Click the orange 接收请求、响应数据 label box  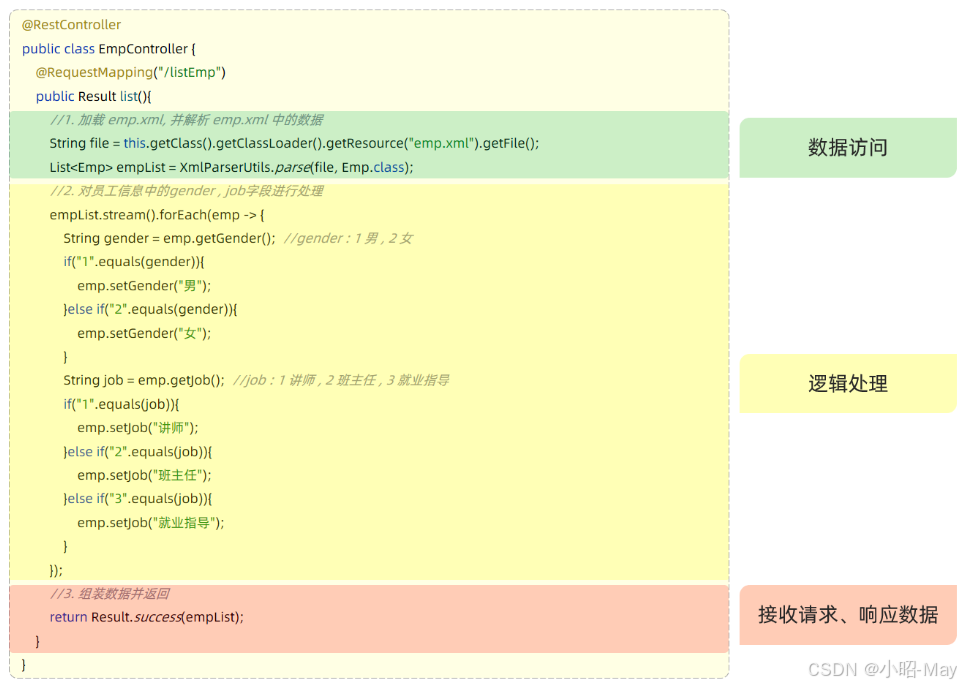[848, 615]
